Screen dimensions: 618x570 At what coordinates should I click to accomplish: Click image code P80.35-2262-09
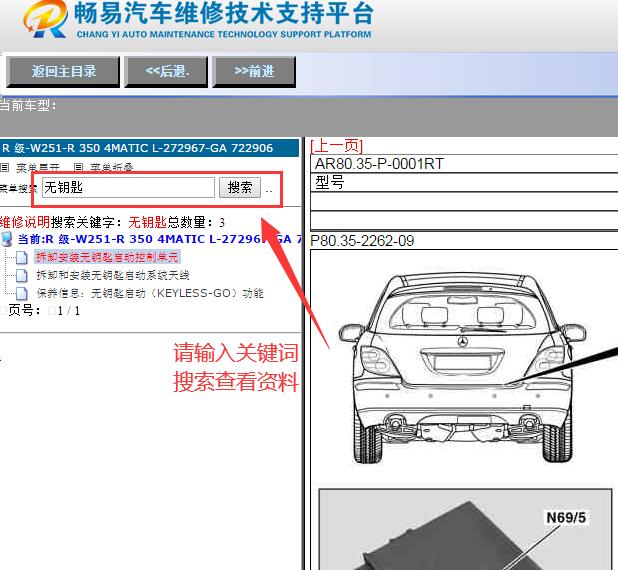click(362, 241)
